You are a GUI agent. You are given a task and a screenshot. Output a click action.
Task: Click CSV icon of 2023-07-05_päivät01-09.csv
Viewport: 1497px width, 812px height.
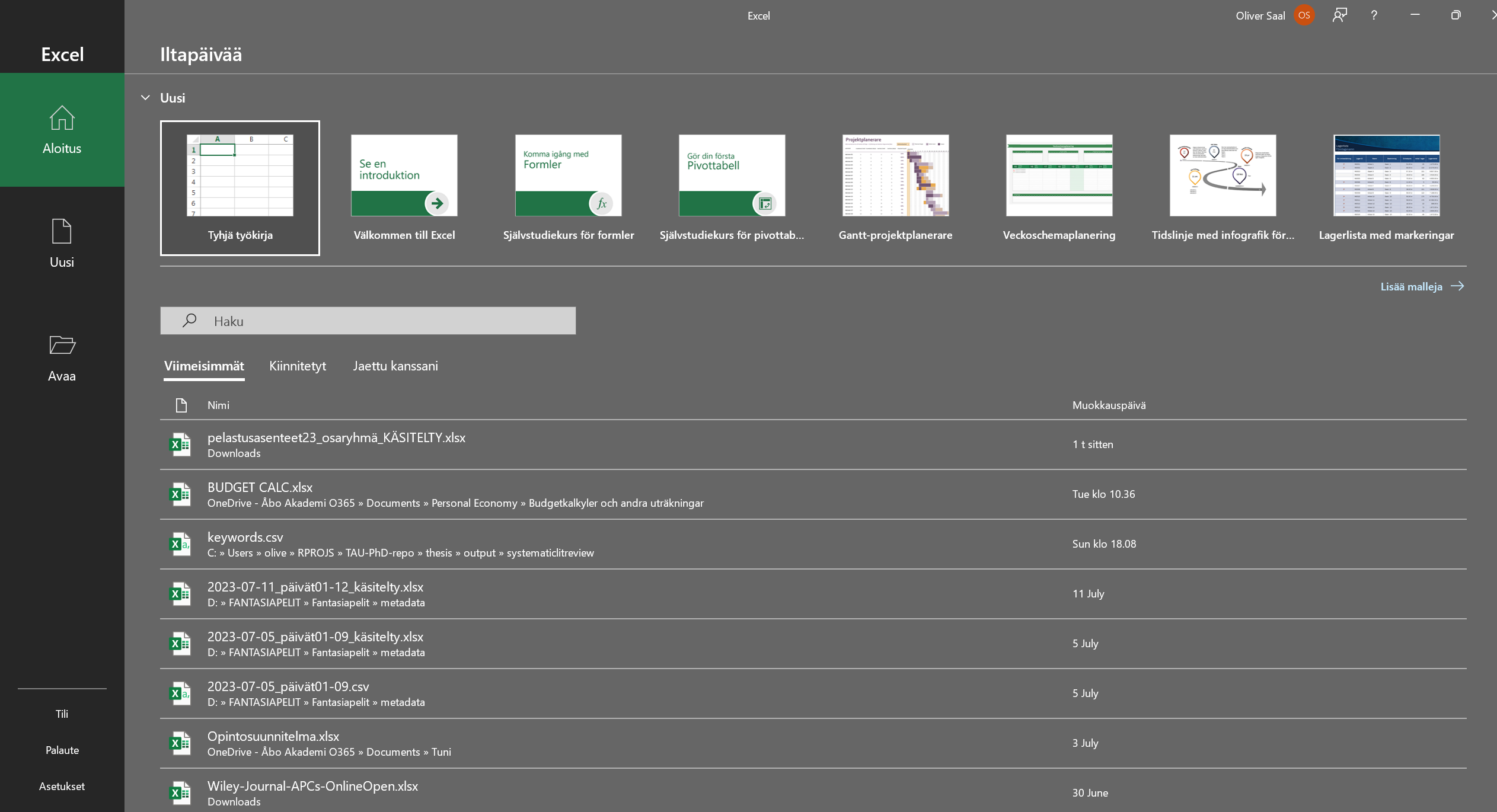[x=180, y=693]
